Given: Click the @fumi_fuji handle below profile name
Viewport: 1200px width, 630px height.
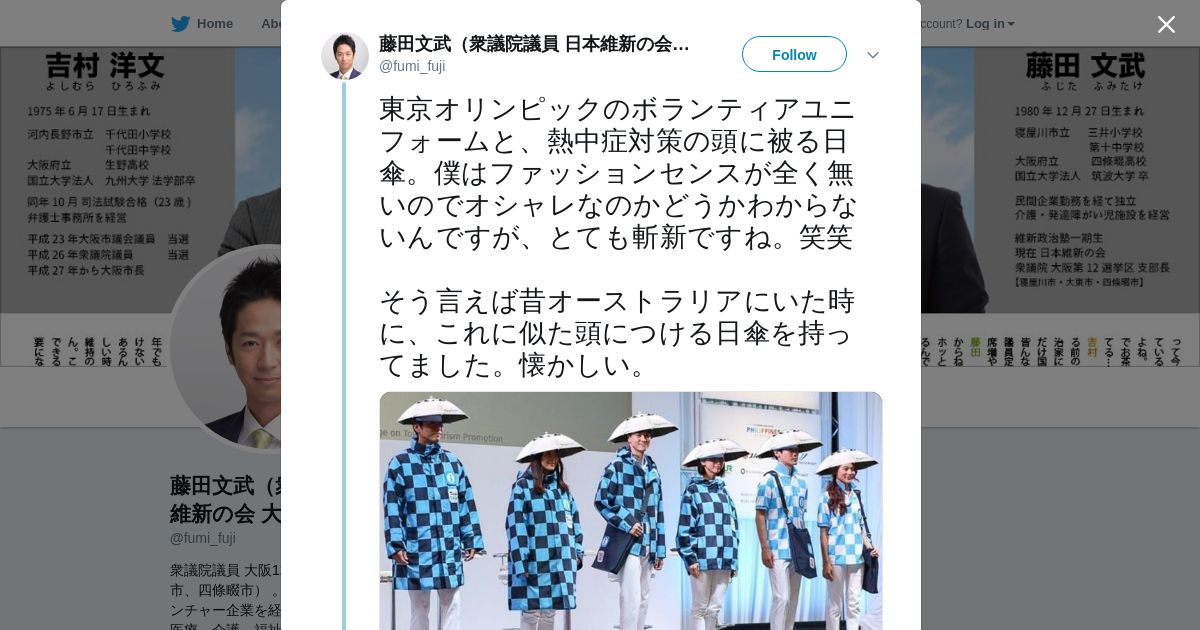Looking at the screenshot, I should (203, 538).
